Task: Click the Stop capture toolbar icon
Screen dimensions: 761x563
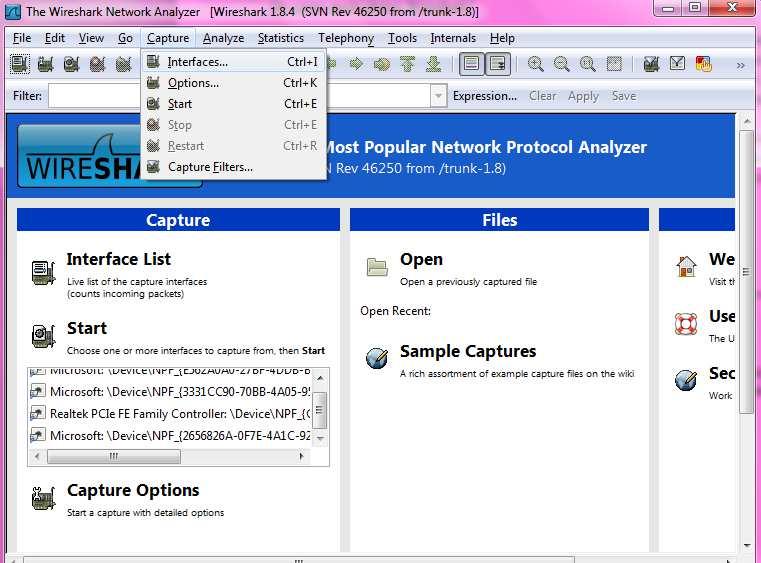Action: (98, 64)
